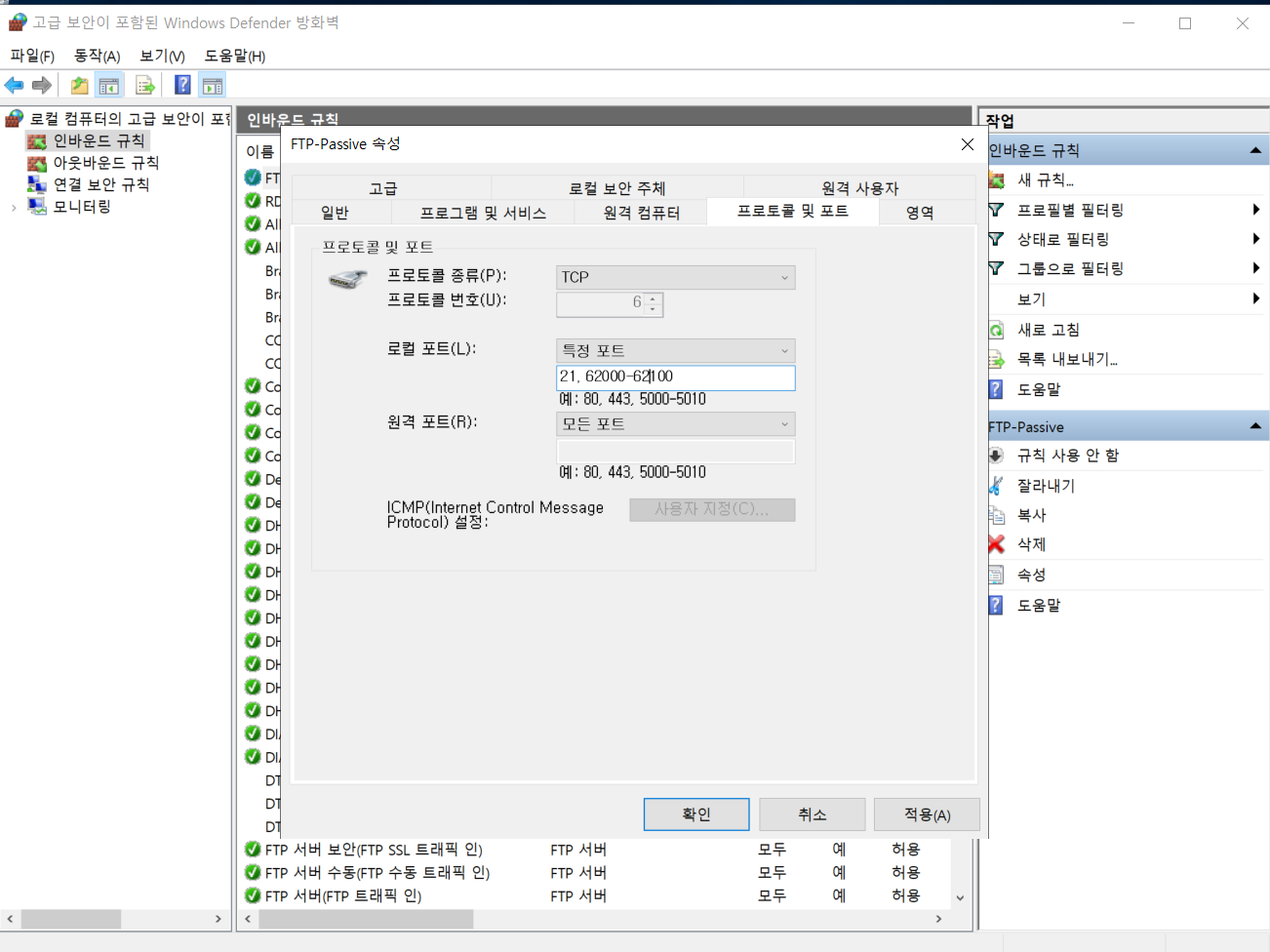The image size is (1270, 952).
Task: Click the green check icon of FTP 서버 보안 rule
Action: tap(253, 850)
